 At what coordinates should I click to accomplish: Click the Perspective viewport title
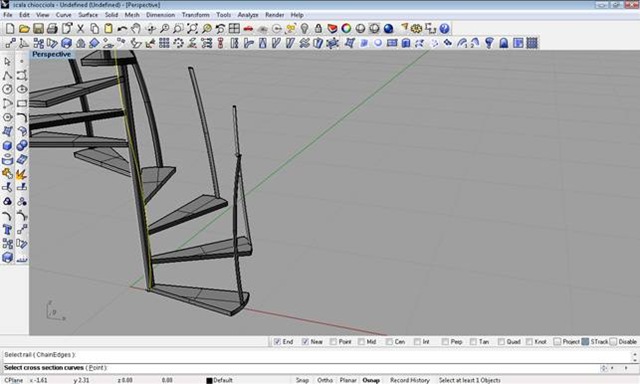click(51, 54)
